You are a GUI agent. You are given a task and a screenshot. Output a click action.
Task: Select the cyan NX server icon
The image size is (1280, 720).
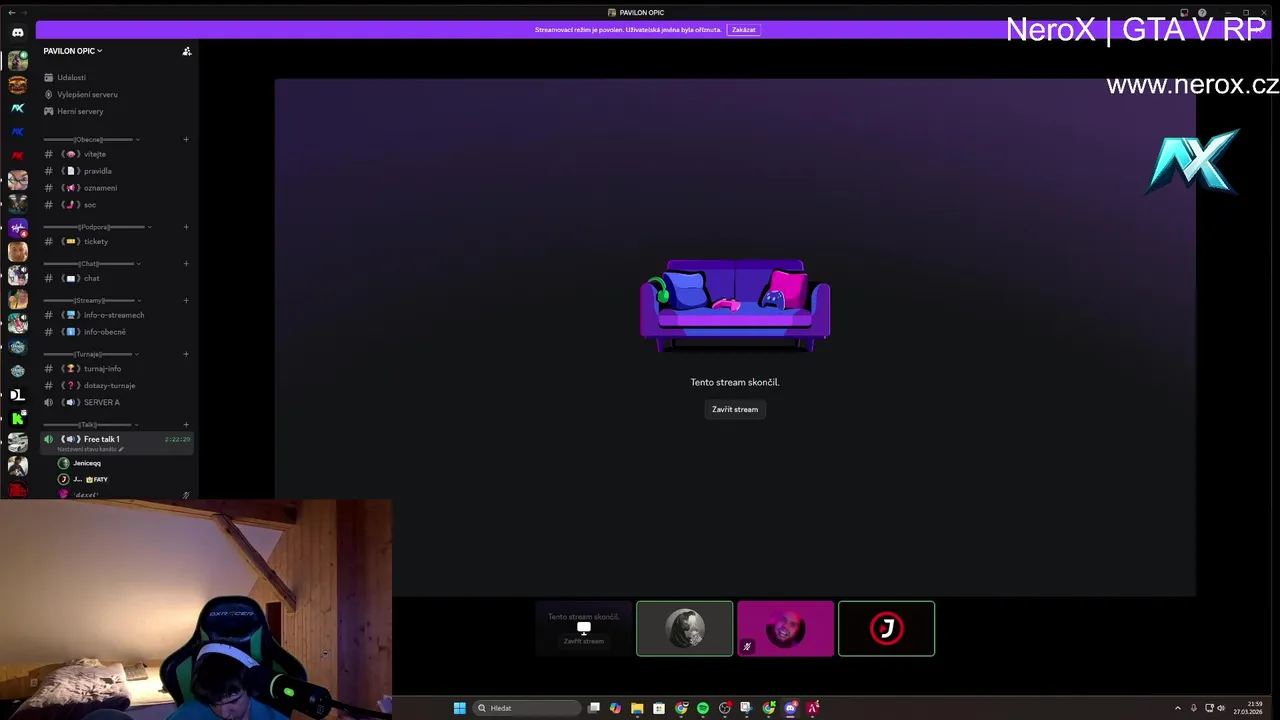click(x=17, y=108)
